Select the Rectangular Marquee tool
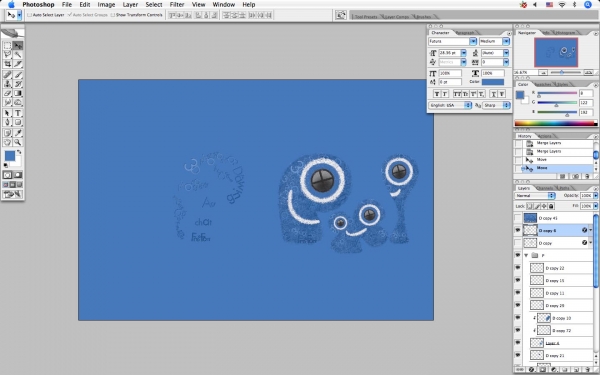This screenshot has width=600, height=375. tap(7, 46)
